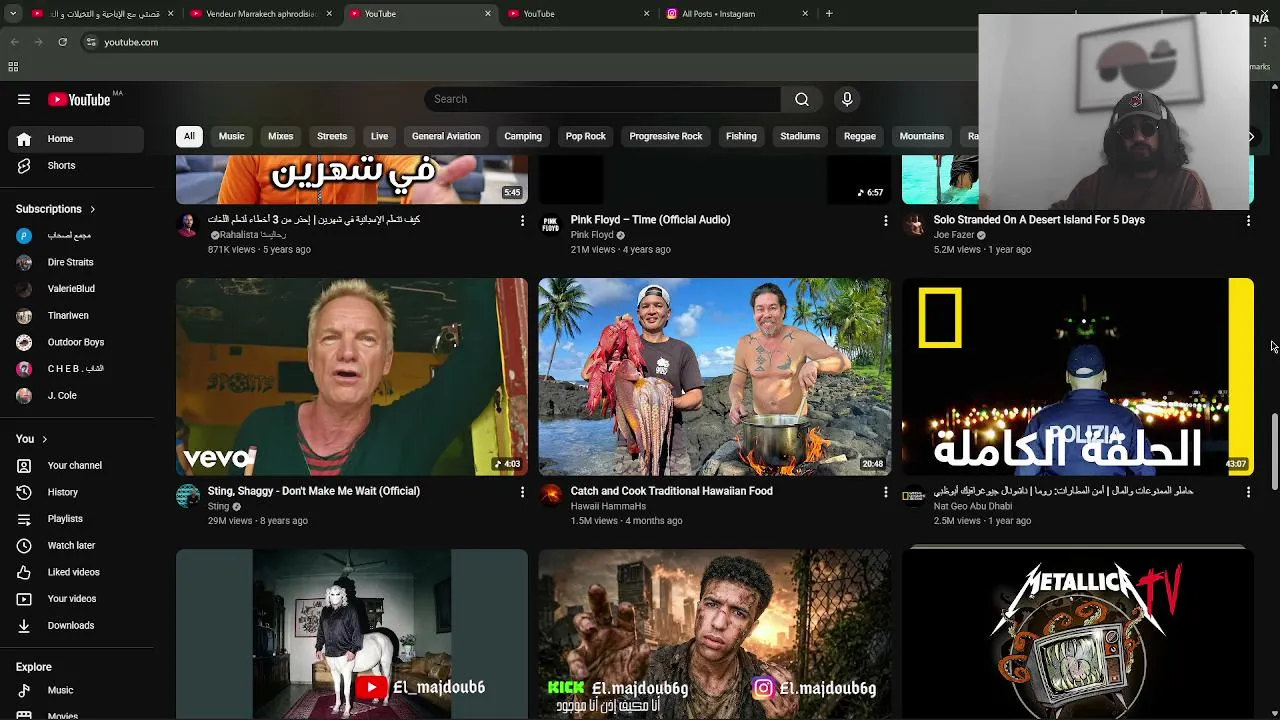Select the All filter chip

(189, 136)
